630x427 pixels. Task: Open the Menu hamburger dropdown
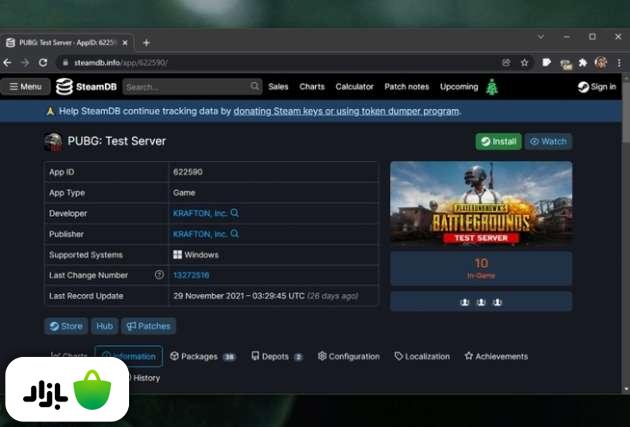(26, 87)
